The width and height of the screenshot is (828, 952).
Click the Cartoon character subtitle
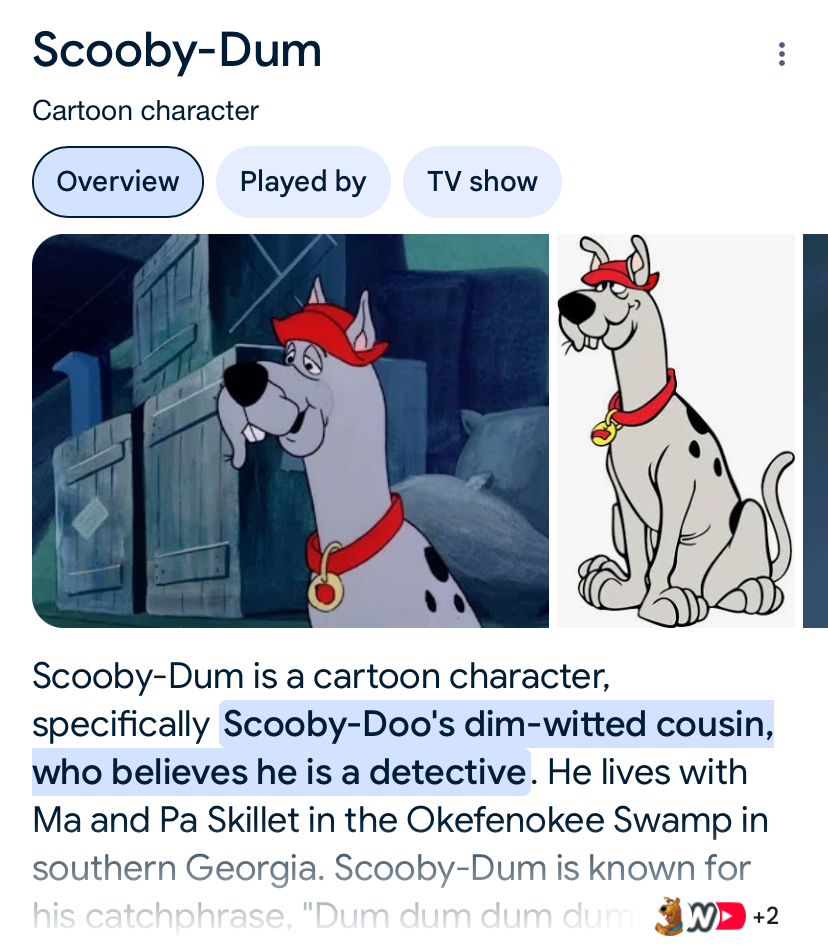point(146,110)
